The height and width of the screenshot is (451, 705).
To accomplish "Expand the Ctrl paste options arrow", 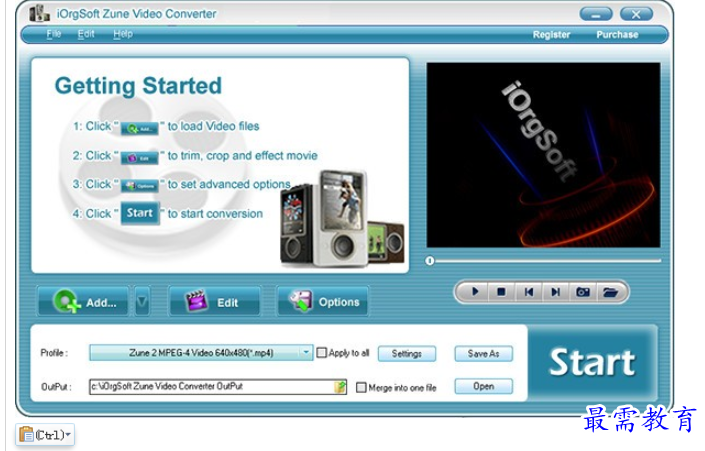I will point(68,434).
